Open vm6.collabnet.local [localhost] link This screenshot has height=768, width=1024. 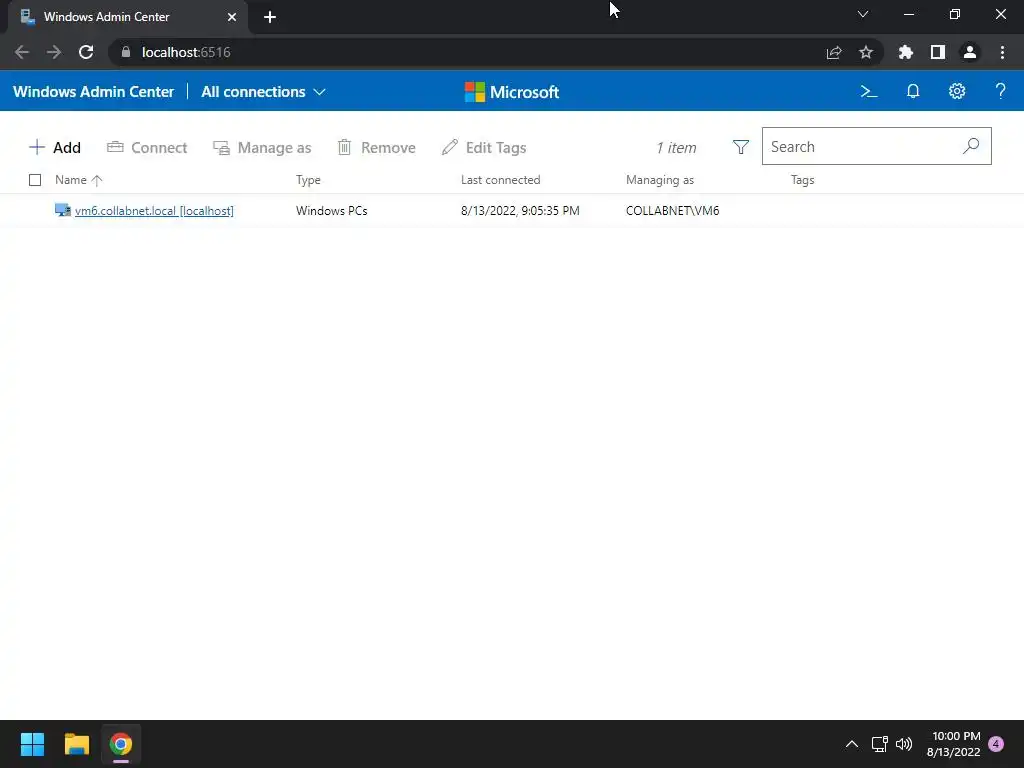[x=154, y=210]
